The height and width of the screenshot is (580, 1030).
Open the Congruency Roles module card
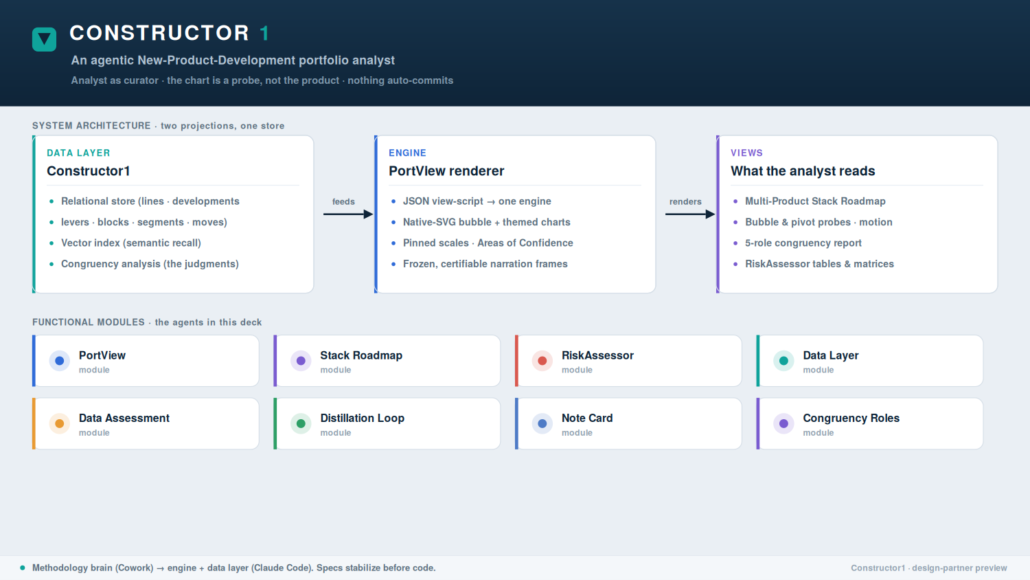[x=870, y=424]
